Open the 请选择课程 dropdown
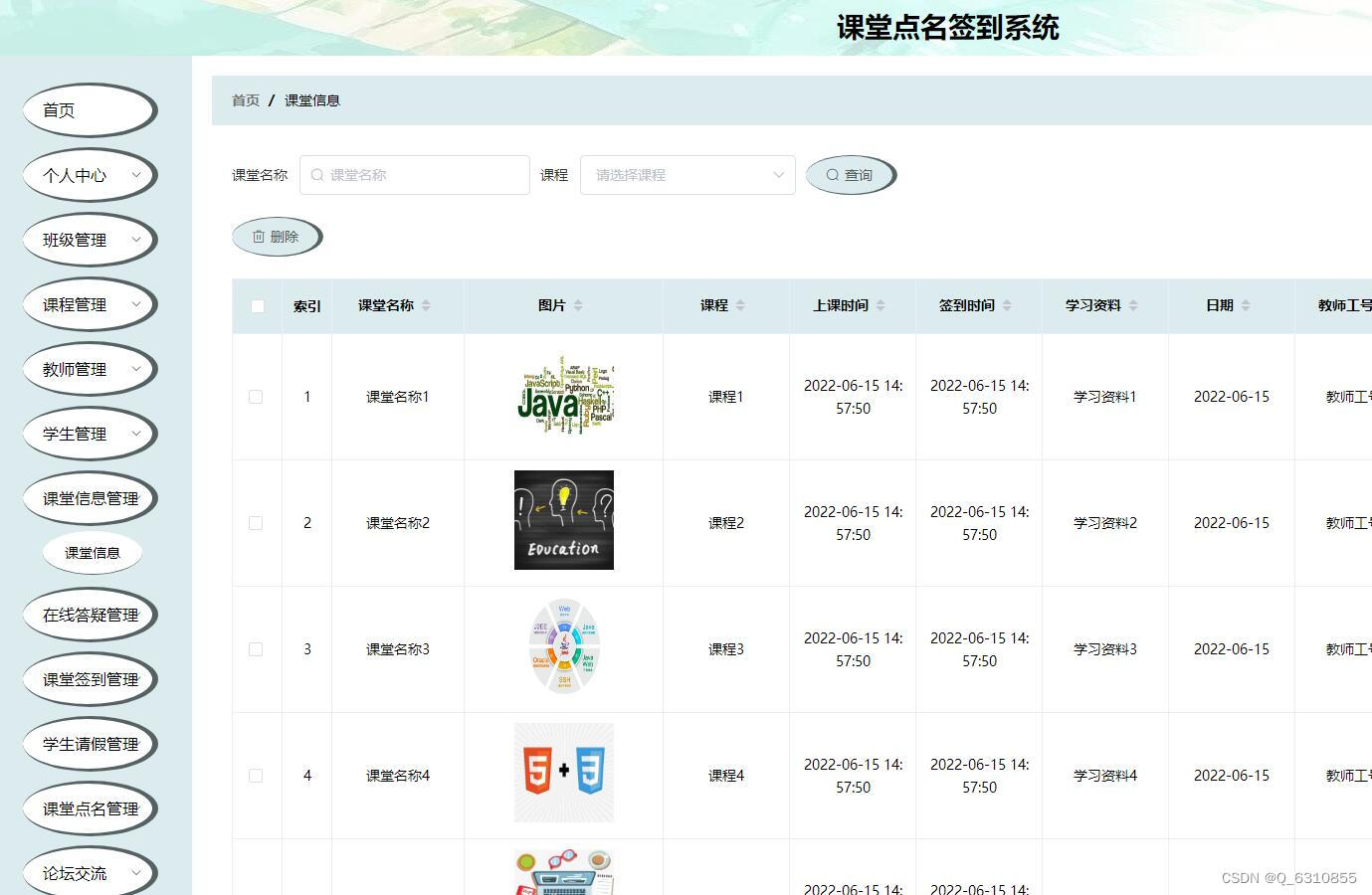 tap(687, 175)
